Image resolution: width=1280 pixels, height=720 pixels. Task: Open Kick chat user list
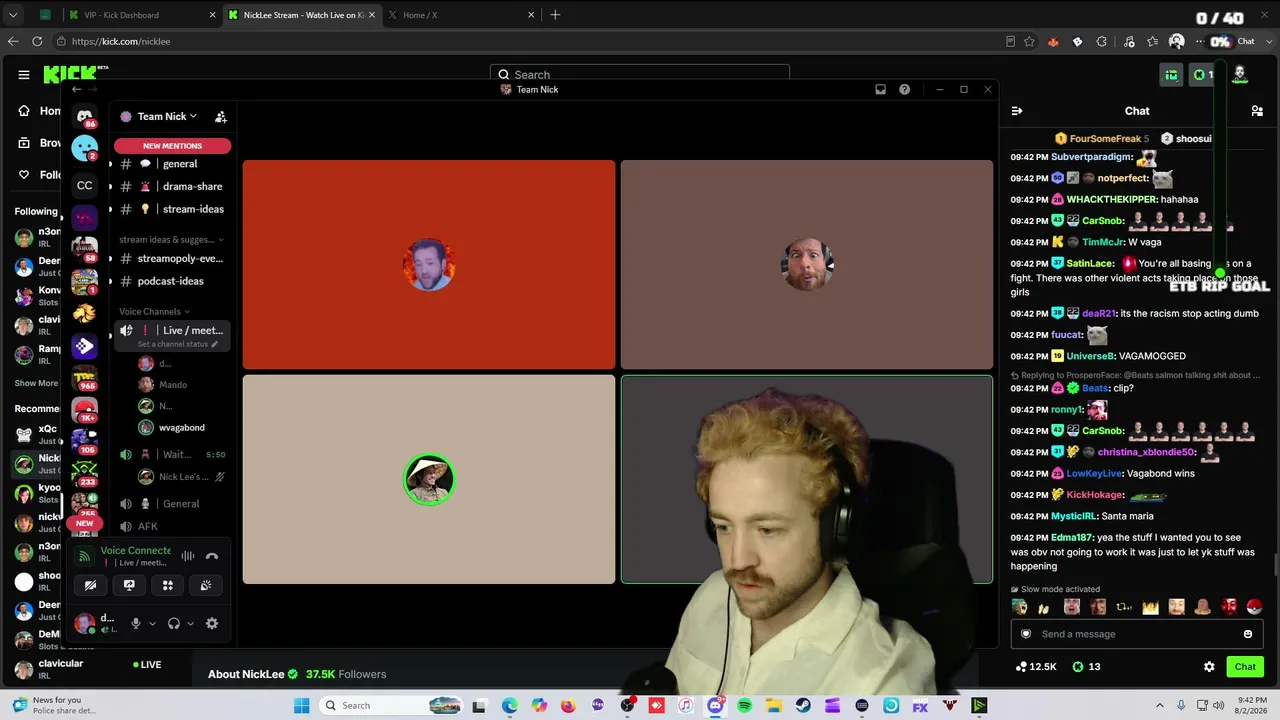pos(1257,111)
